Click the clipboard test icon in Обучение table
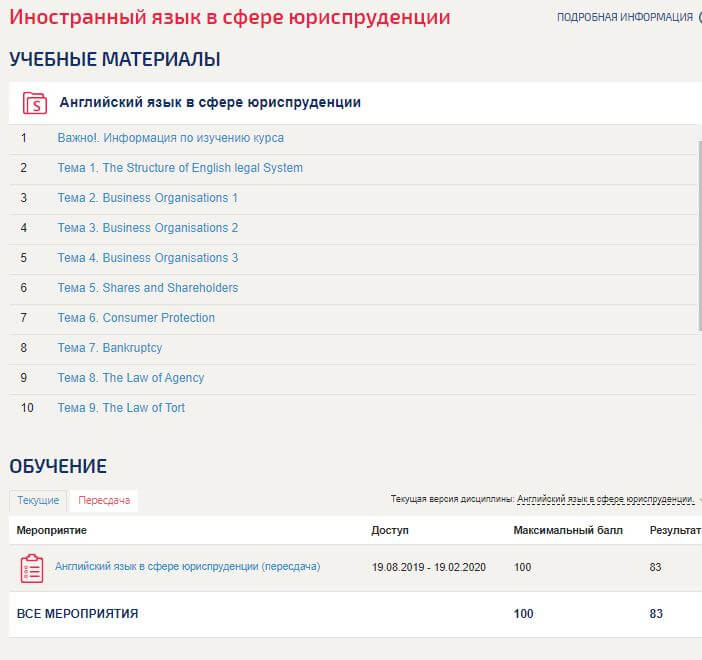 click(x=32, y=567)
